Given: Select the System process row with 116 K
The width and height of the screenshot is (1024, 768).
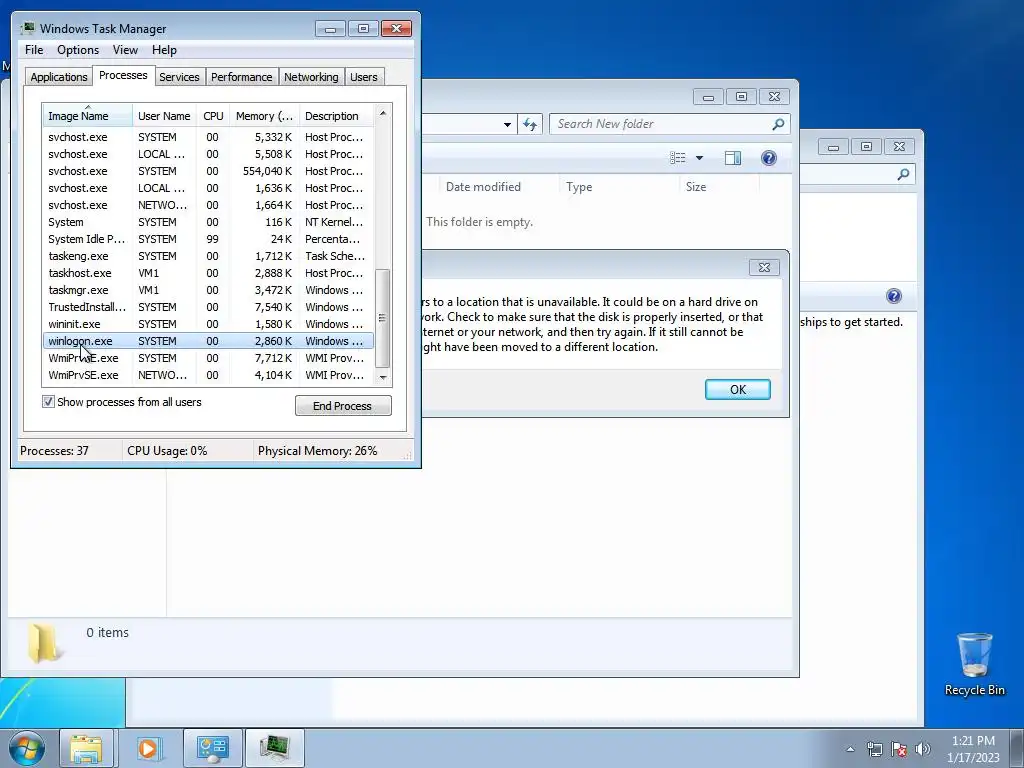Looking at the screenshot, I should click(x=208, y=222).
